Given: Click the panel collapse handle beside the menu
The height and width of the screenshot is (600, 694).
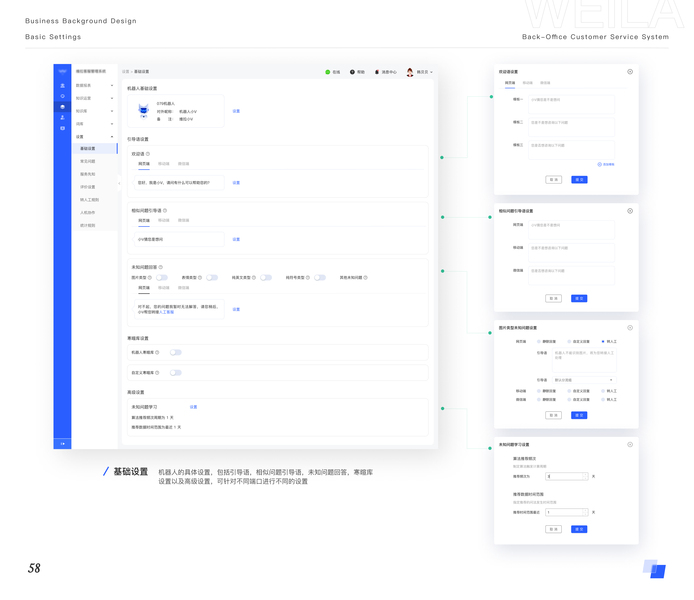Looking at the screenshot, I should tap(119, 183).
